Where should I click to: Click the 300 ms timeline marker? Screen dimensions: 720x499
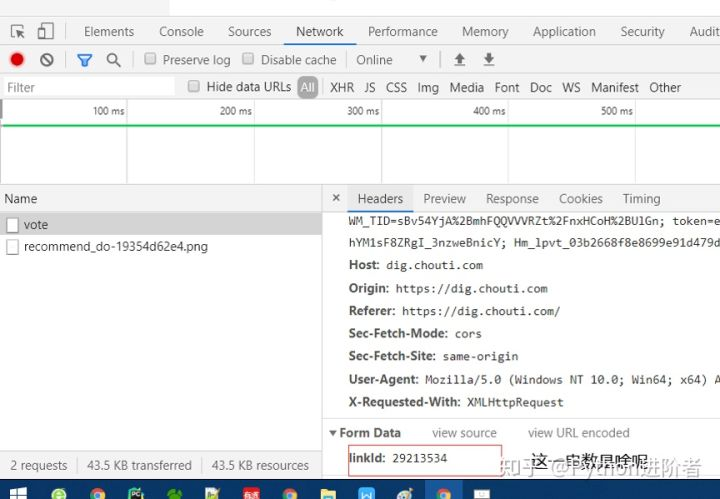(363, 111)
